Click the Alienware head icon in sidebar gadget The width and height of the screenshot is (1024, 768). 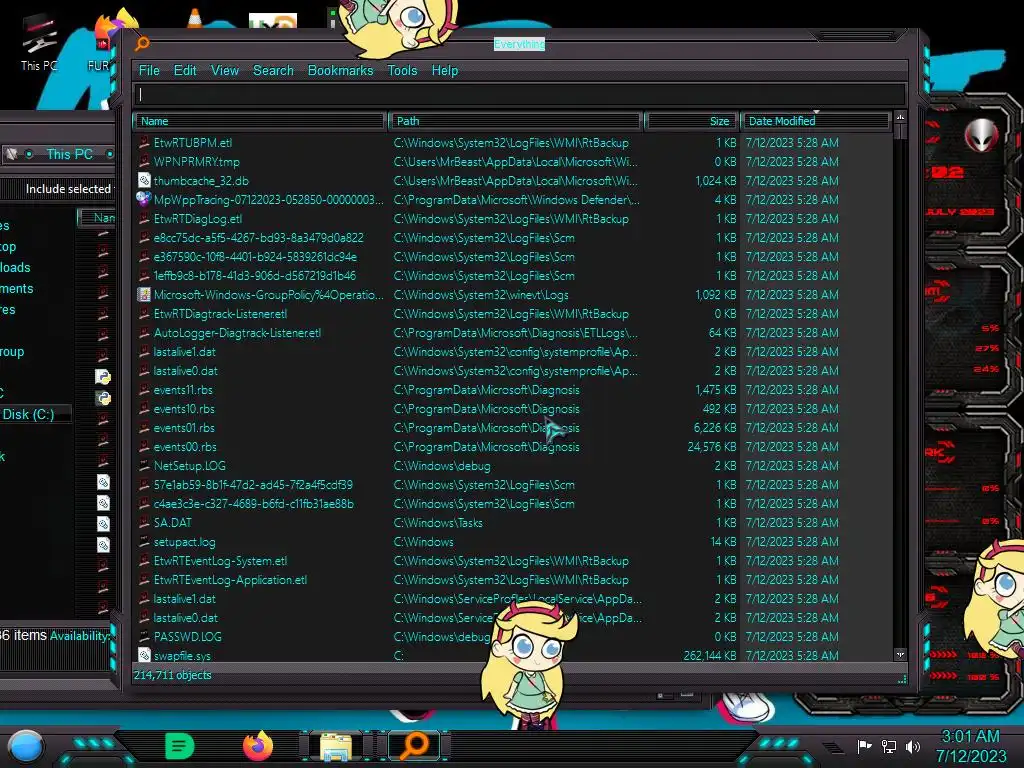[x=981, y=136]
